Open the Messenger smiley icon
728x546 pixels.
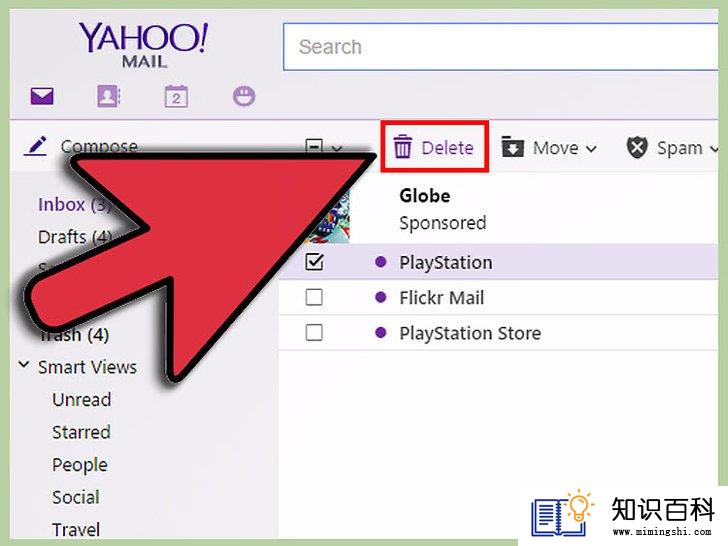[x=244, y=96]
